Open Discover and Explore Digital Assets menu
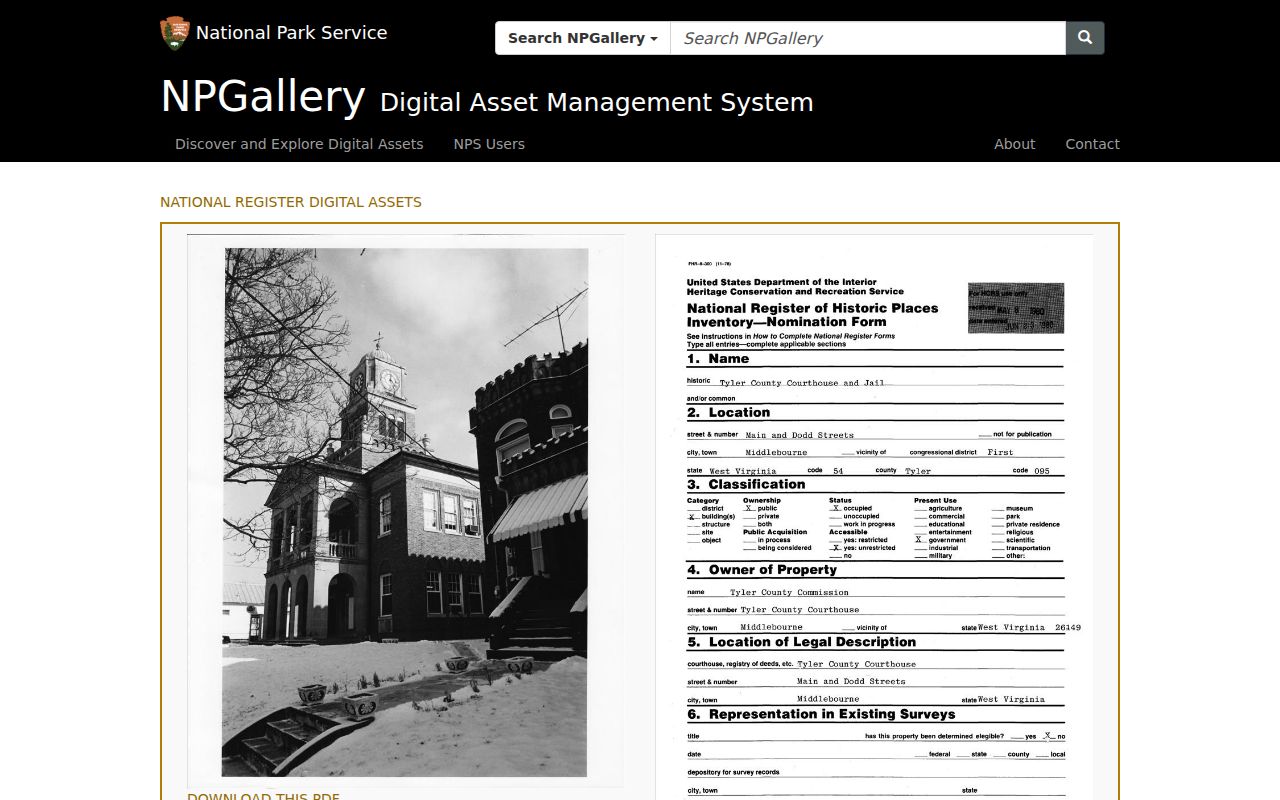 tap(299, 144)
